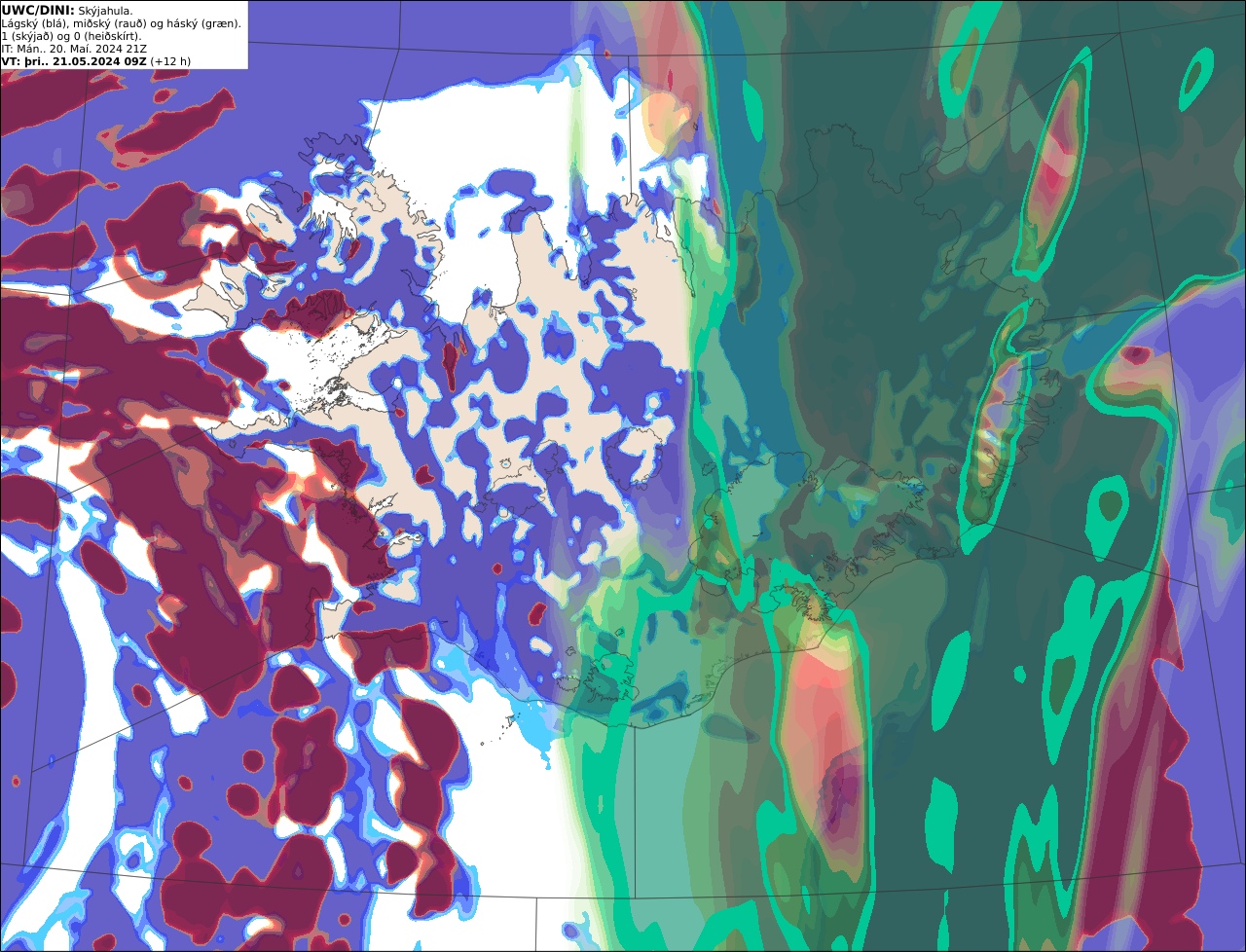Click the 'VT: þri.. 21.05.2024 09Z' valid time line

coord(96,61)
